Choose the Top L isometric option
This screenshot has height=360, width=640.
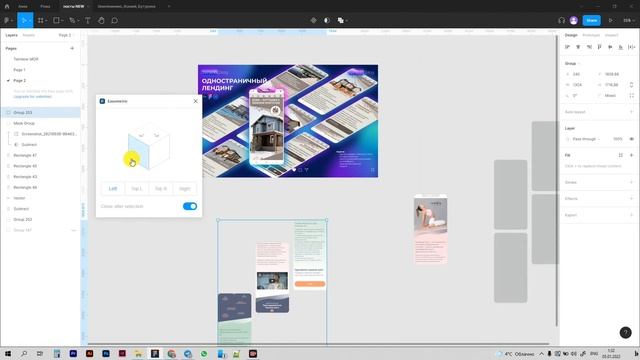point(137,189)
